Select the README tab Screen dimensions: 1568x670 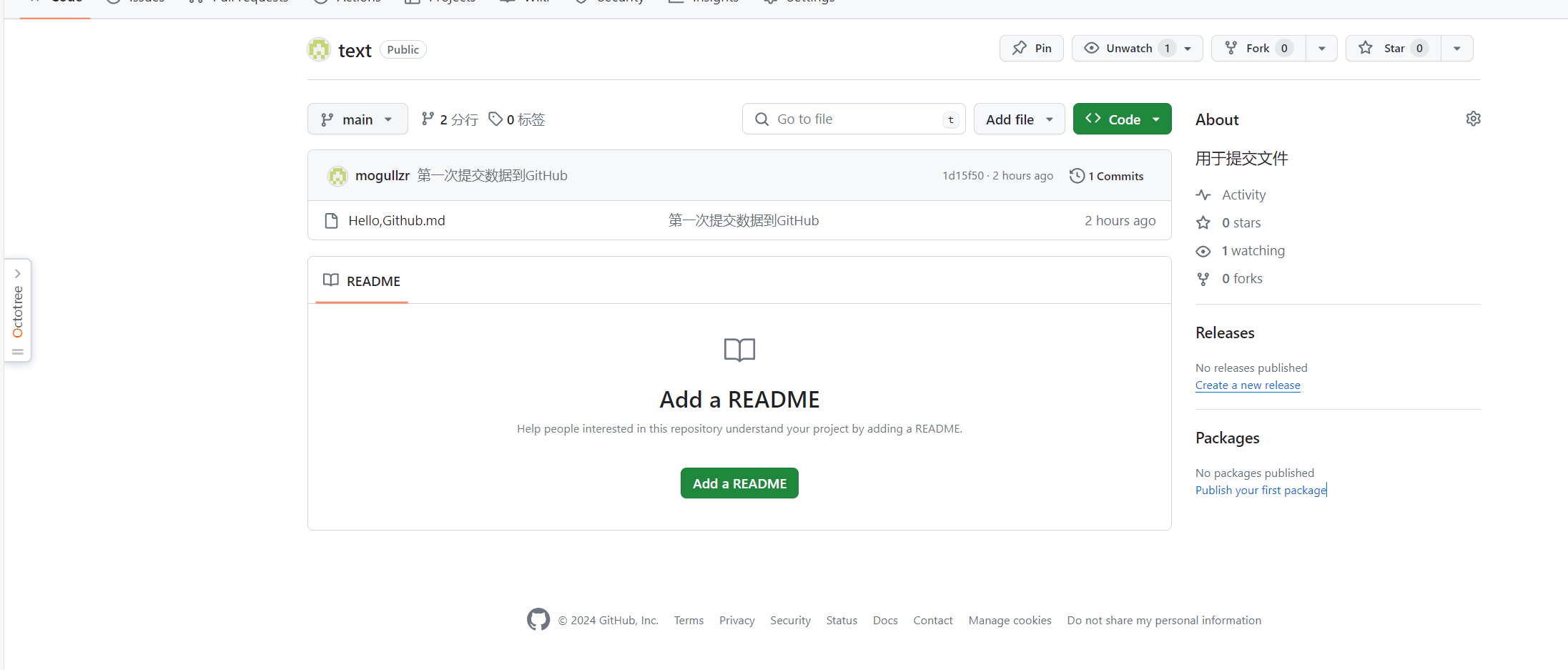pyautogui.click(x=362, y=281)
